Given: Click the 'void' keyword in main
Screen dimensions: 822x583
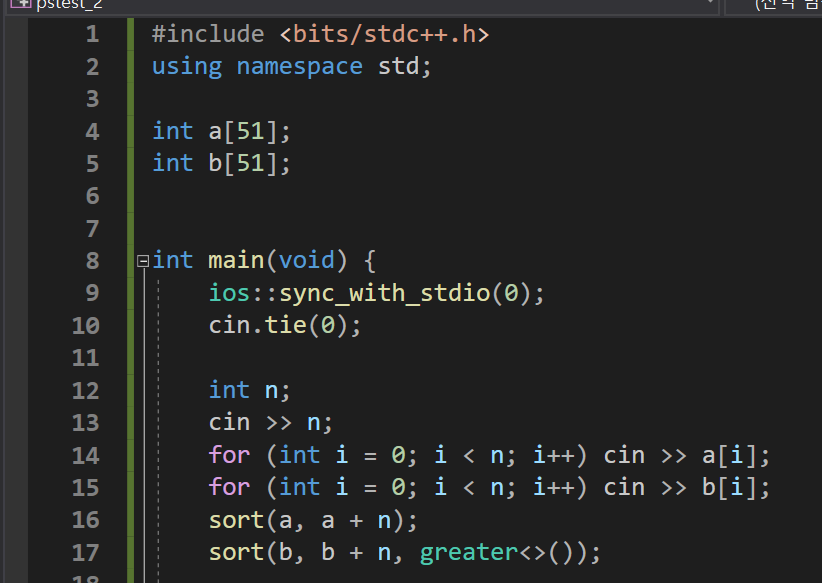Looking at the screenshot, I should pyautogui.click(x=306, y=261).
